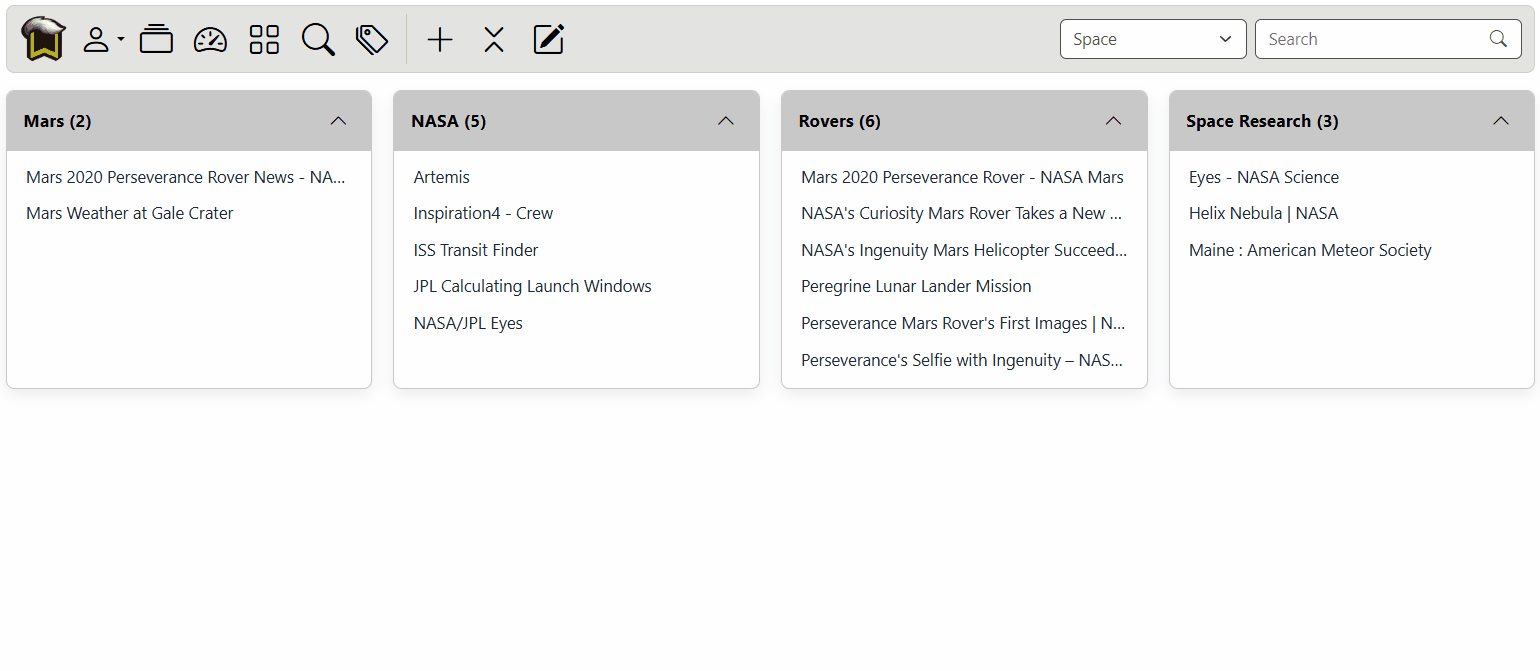Open NASA's Ingenuity Mars Helicopter bookmark
Screen dimensions: 1540x671
[x=964, y=250]
